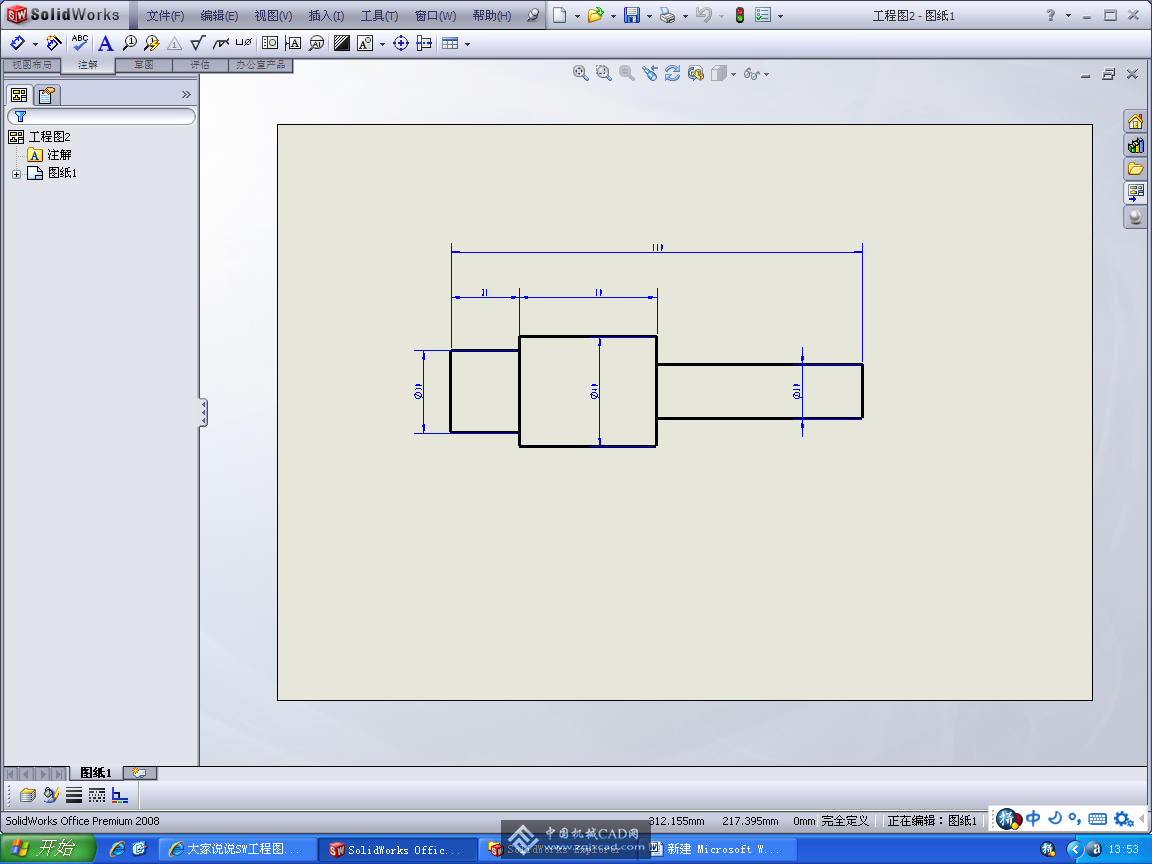Click the Add Sheet tab icon
1152x864 pixels.
[x=140, y=773]
